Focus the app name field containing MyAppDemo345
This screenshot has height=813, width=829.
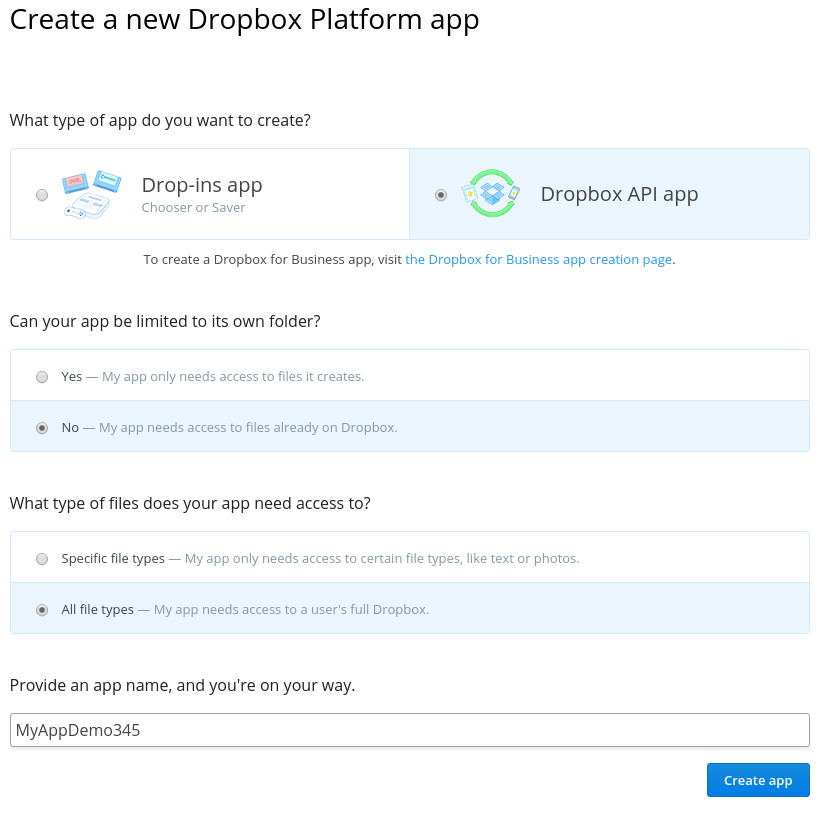[410, 730]
